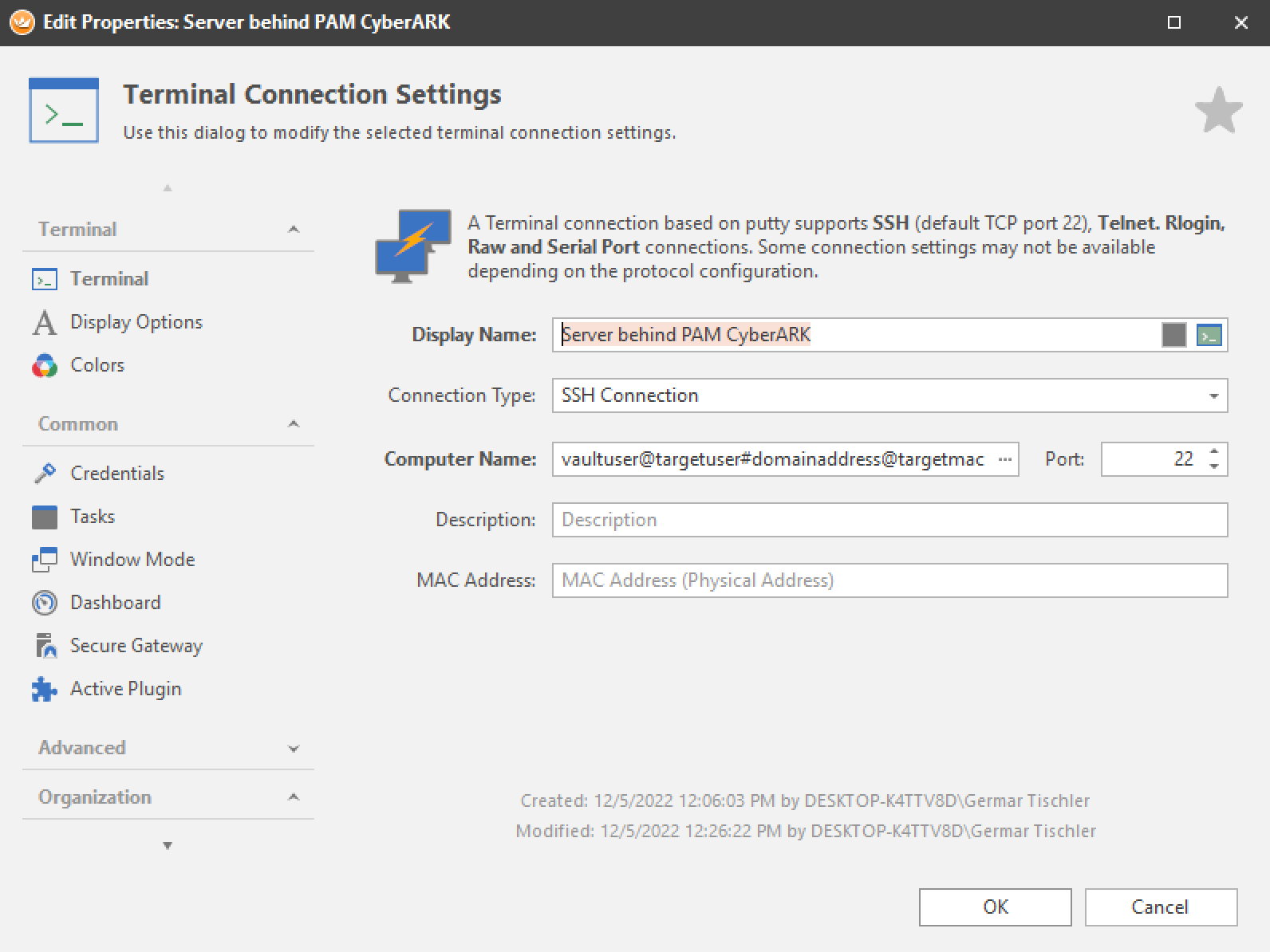This screenshot has width=1270, height=952.
Task: Open the Window Mode settings
Action: tap(132, 560)
